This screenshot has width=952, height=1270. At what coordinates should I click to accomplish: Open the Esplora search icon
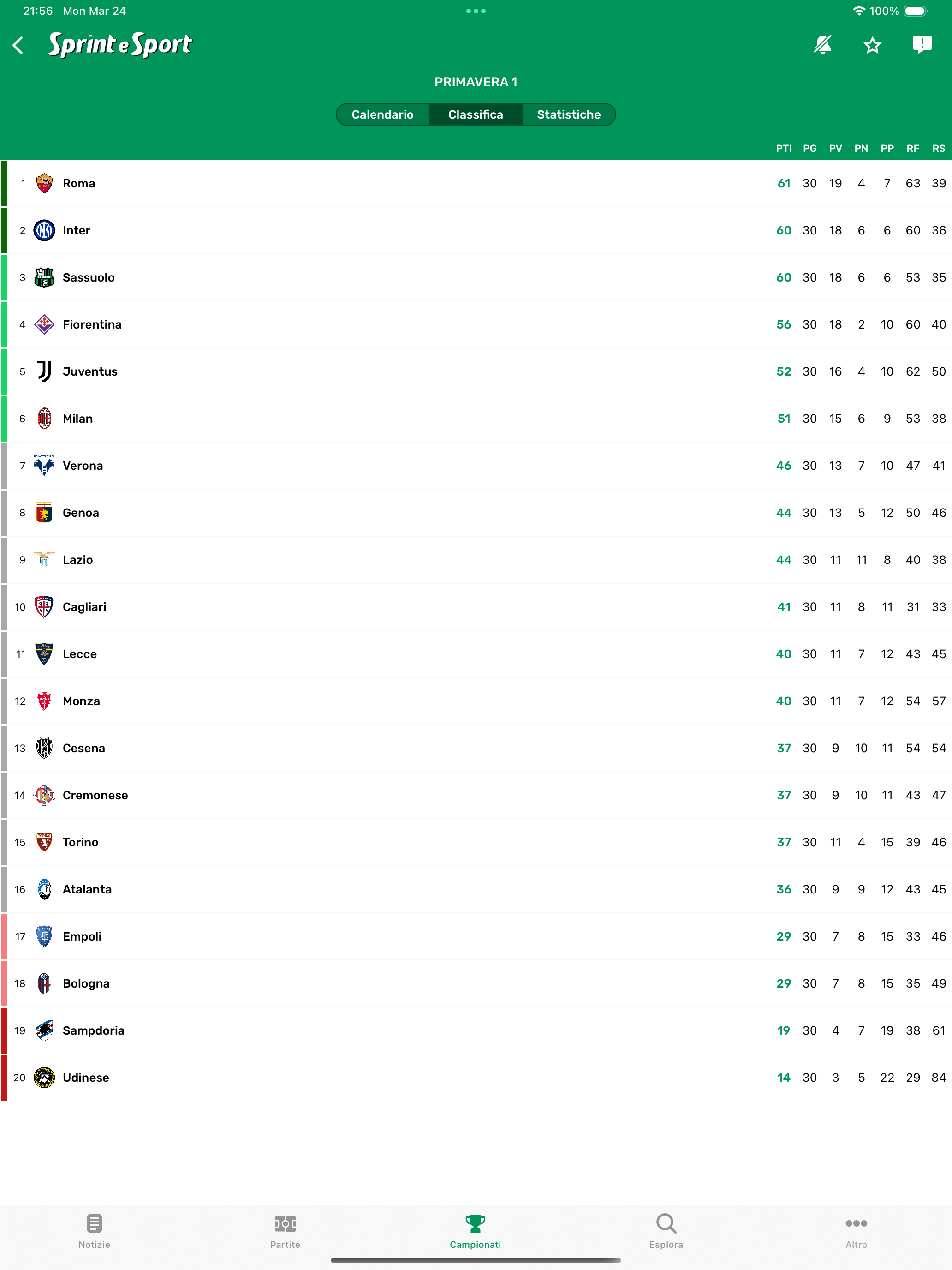[666, 1223]
